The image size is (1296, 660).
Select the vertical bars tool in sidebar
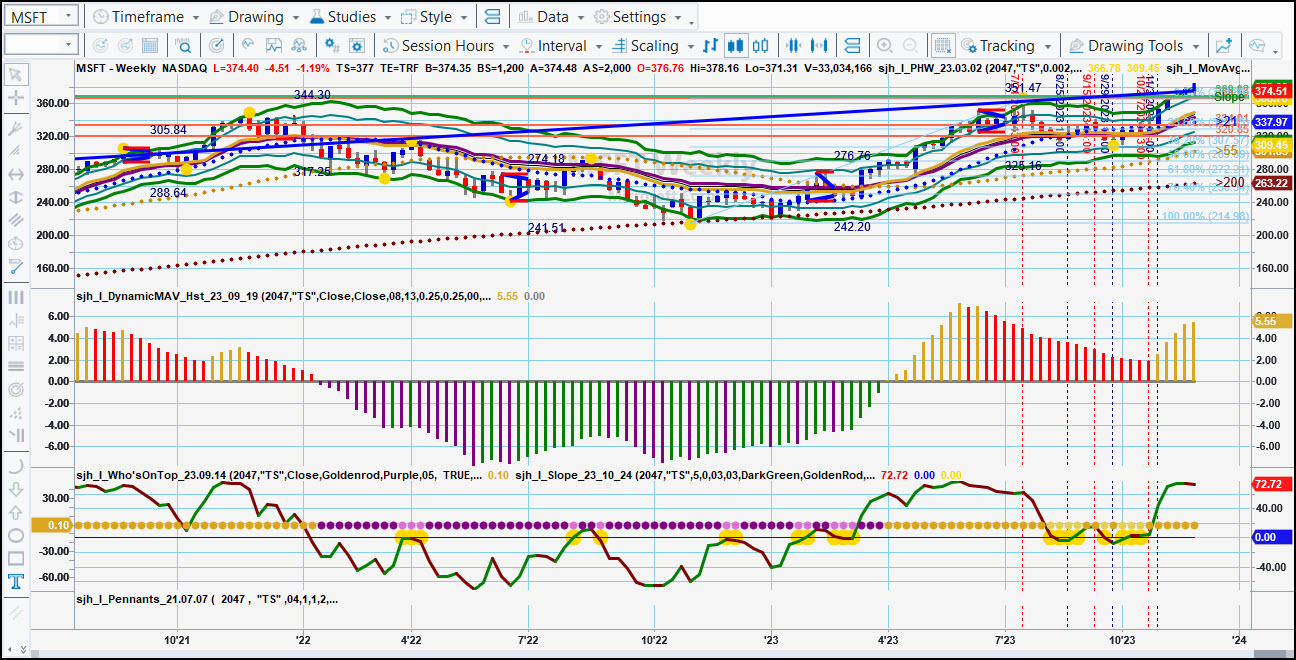15,297
